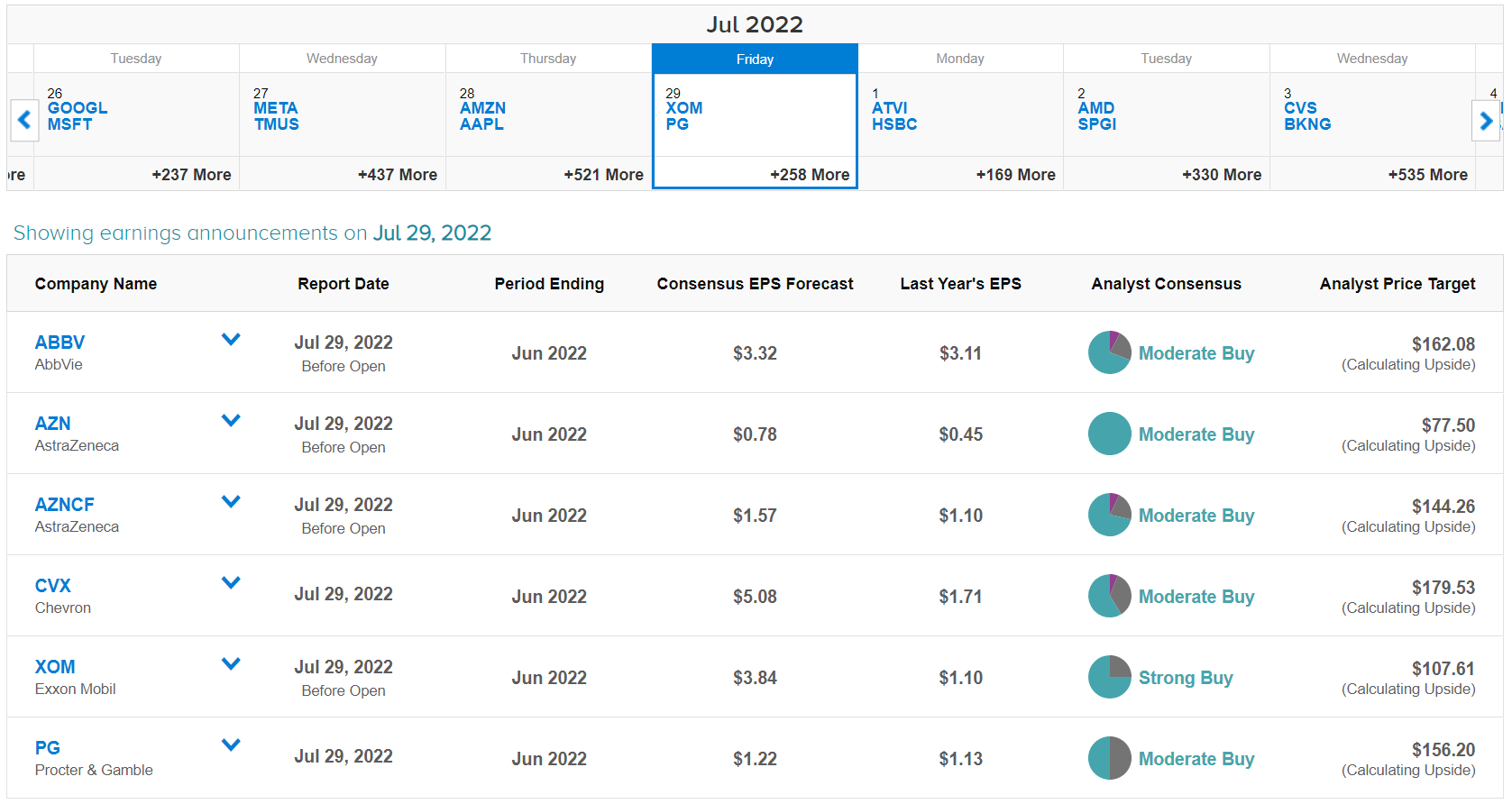Image resolution: width=1512 pixels, height=804 pixels.
Task: Select Tuesday Jul 26 calendar day
Action: 136,117
